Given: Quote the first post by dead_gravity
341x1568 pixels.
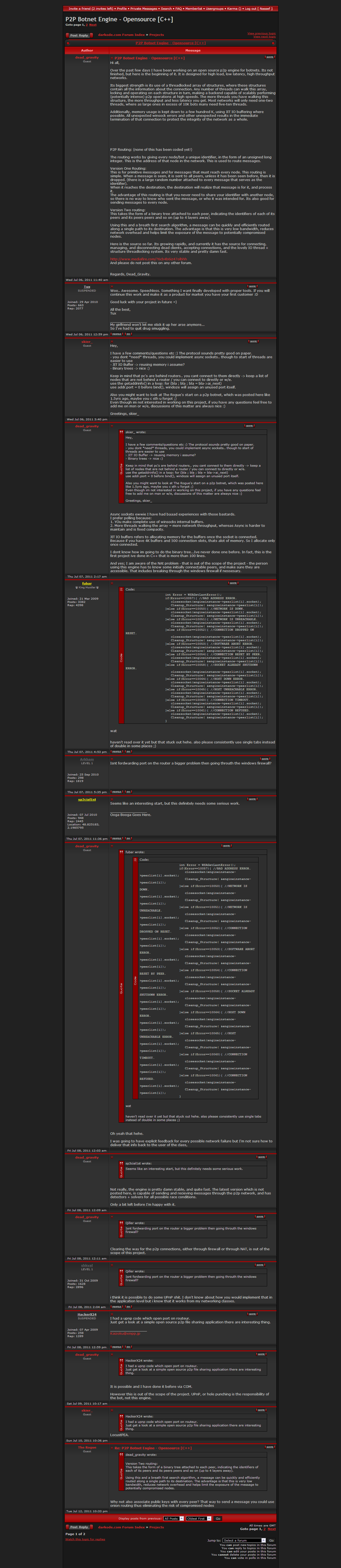Looking at the screenshot, I should (269, 57).
